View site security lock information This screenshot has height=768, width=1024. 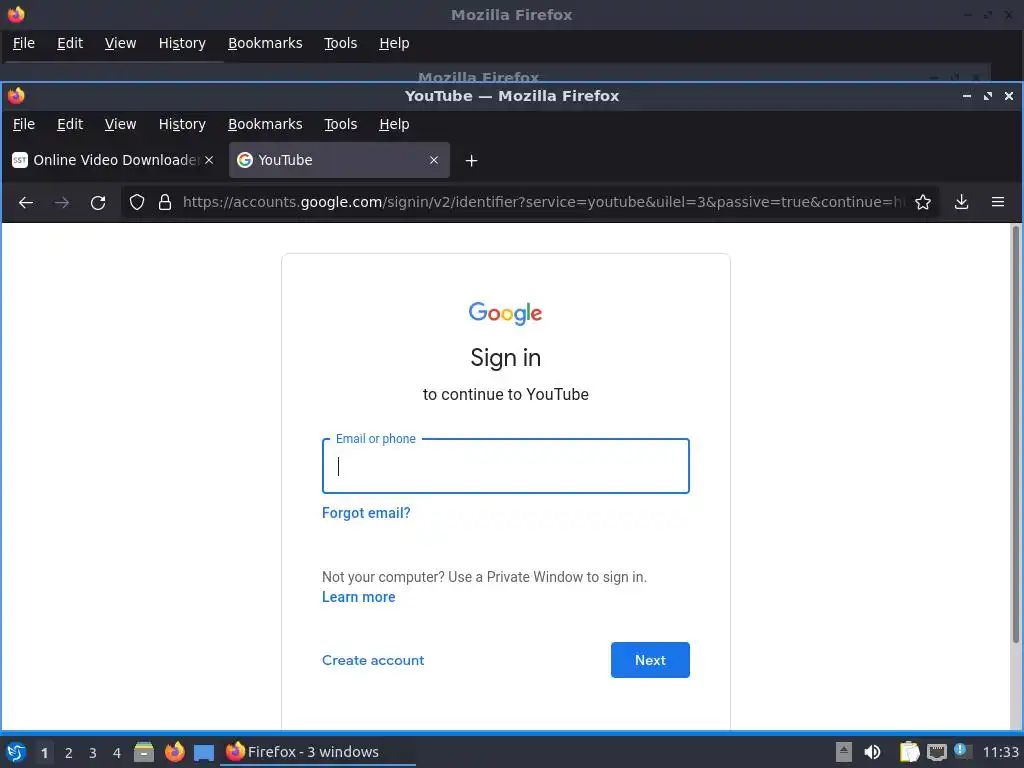(x=165, y=202)
